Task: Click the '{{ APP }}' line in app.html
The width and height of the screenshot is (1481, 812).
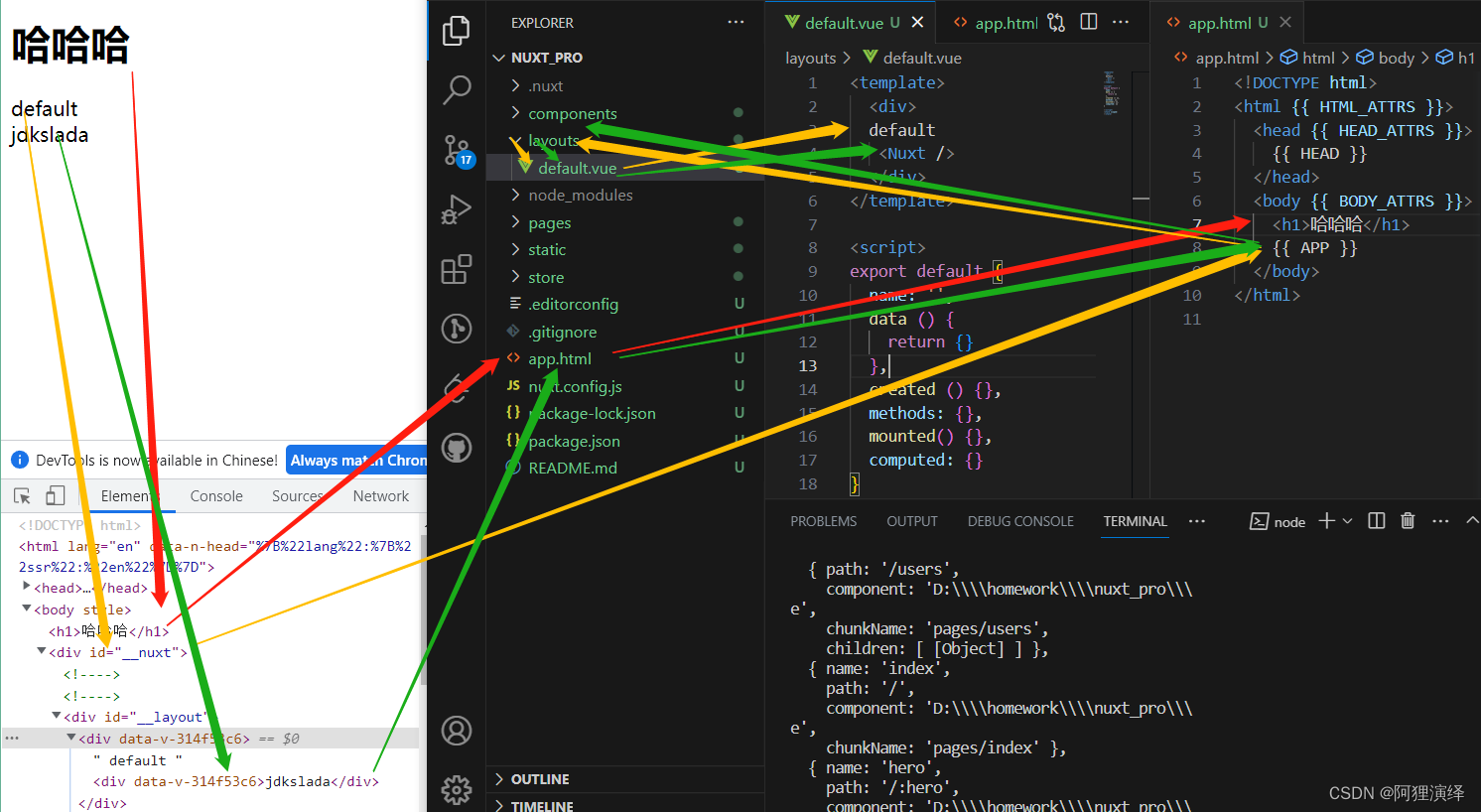Action: [1314, 248]
